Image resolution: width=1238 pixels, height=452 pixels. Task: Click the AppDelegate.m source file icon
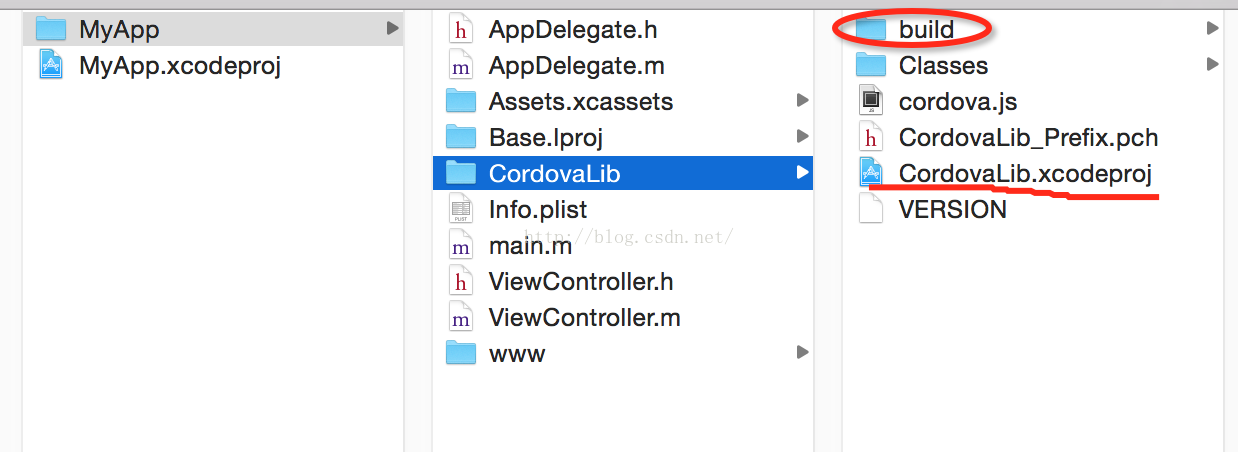460,66
